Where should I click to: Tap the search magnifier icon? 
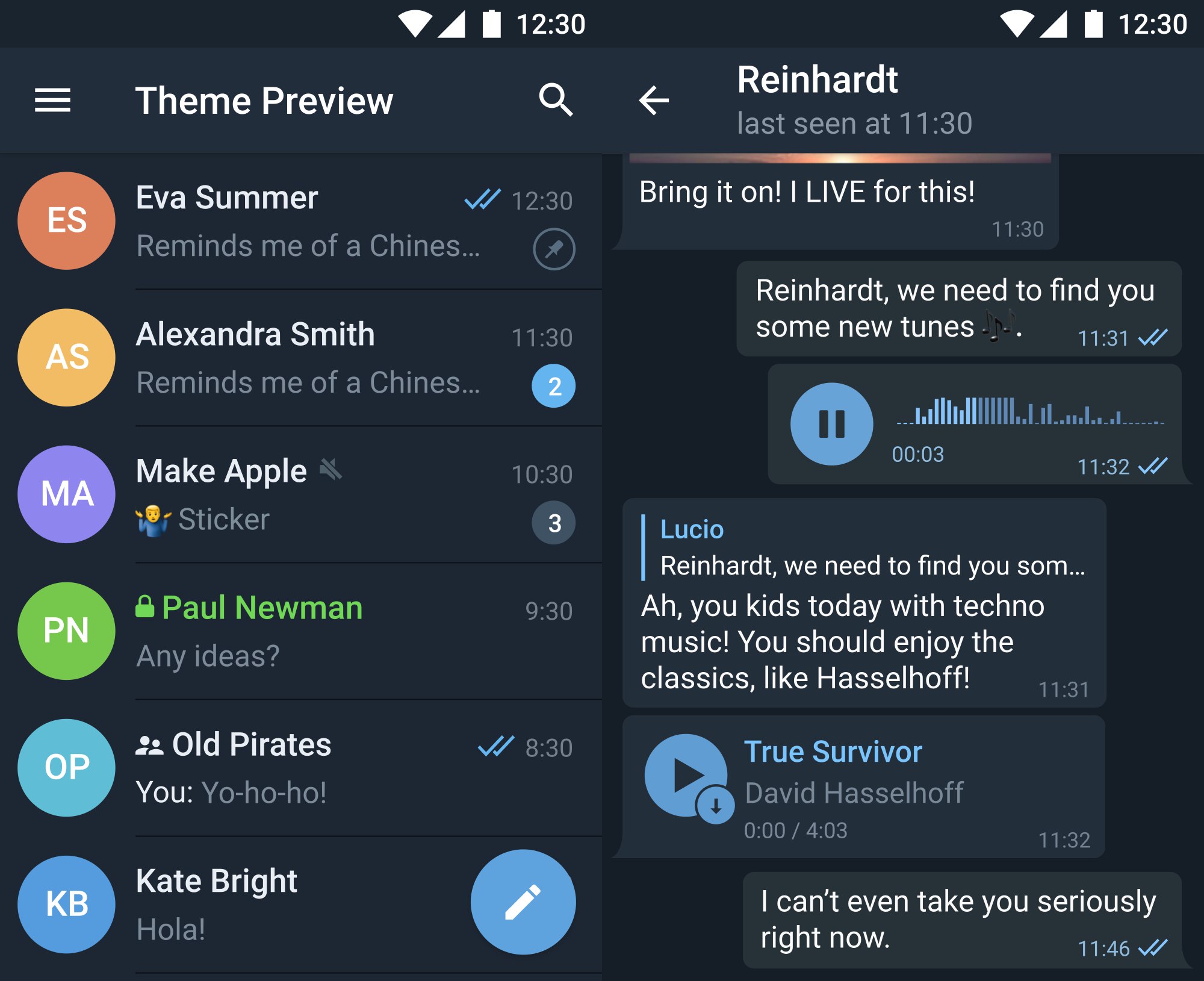click(555, 99)
